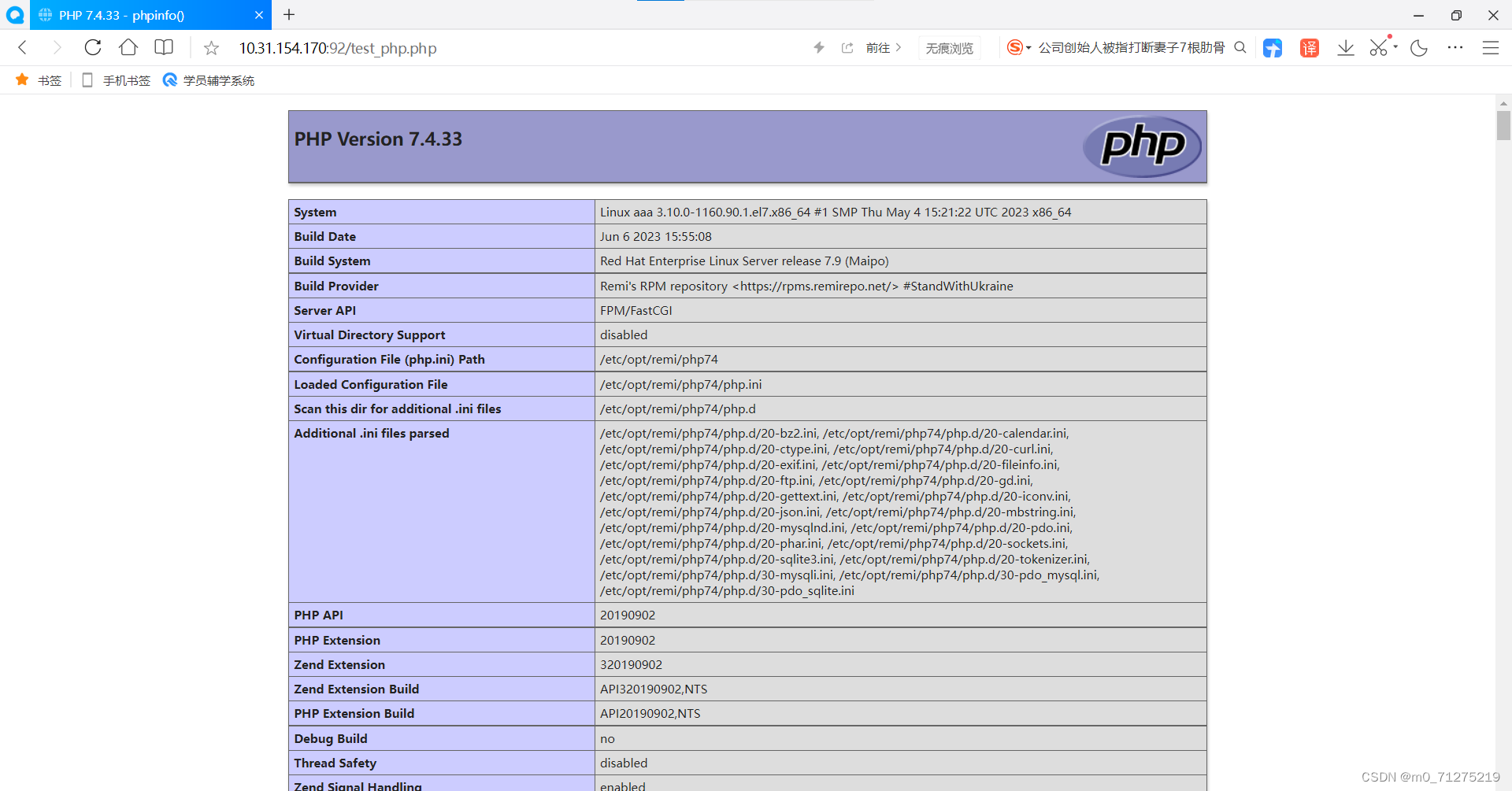
Task: Click the Remi's RPM repository value
Action: click(x=806, y=286)
